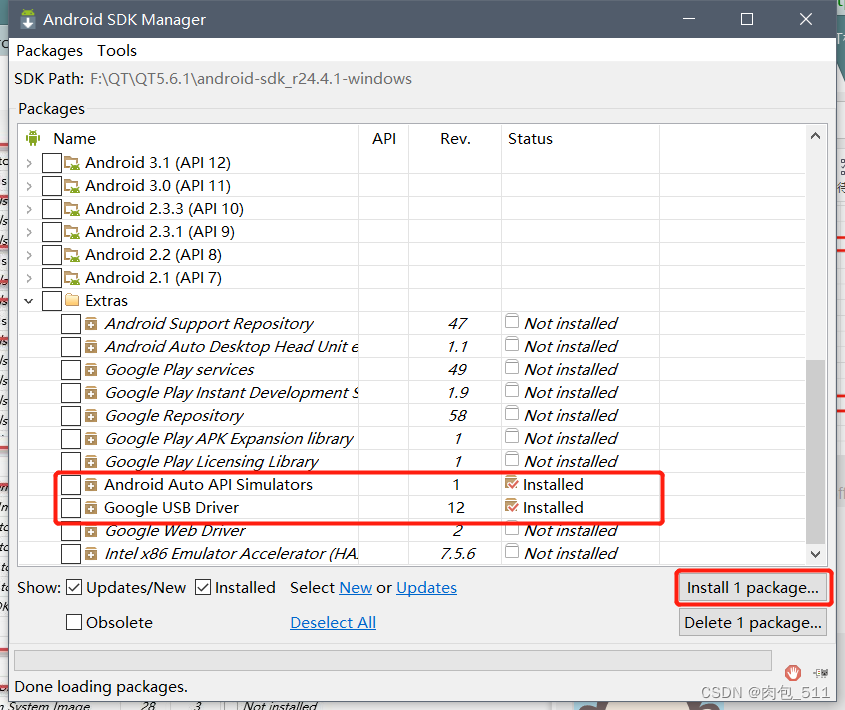Expand the Android 3.0 (API 11) node
845x710 pixels.
pyautogui.click(x=29, y=186)
